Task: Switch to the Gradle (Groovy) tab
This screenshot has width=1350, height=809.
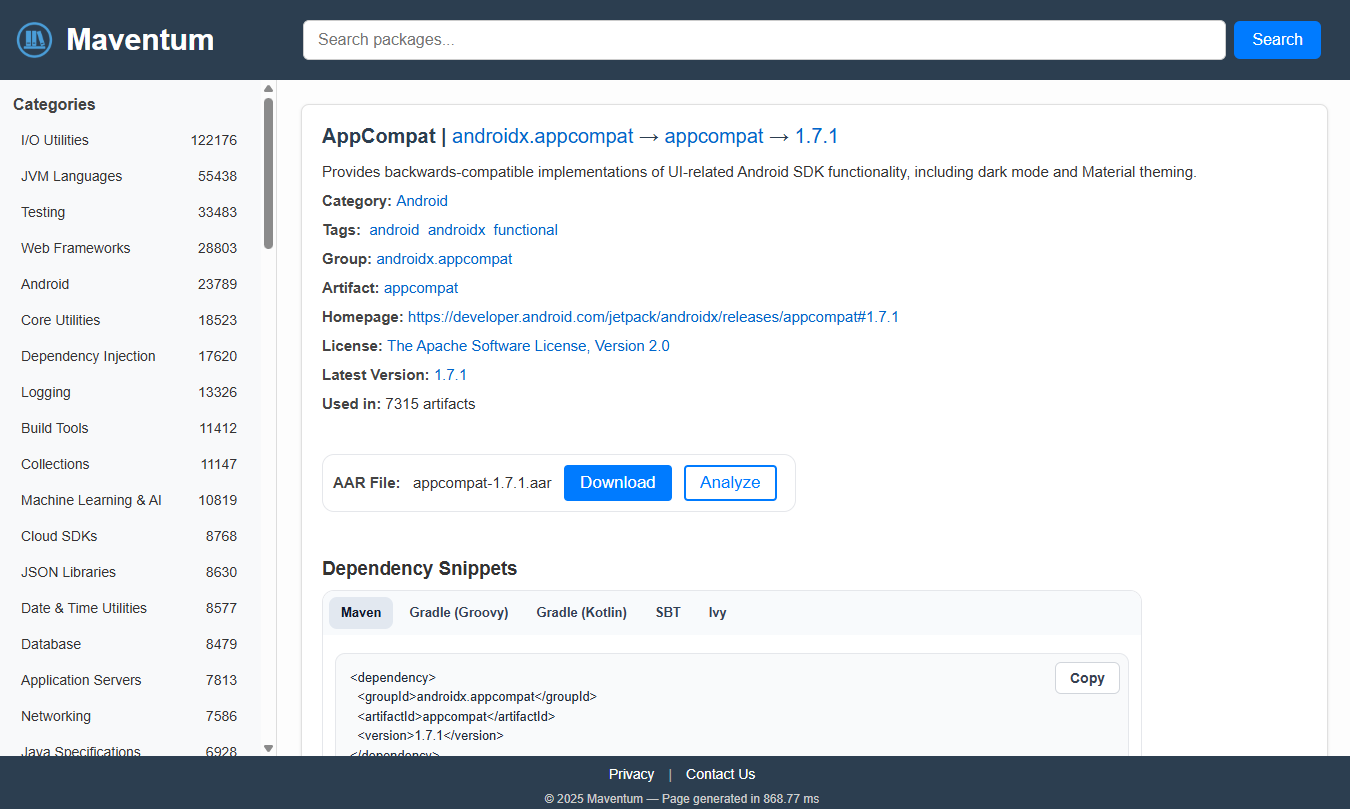Action: (x=459, y=613)
